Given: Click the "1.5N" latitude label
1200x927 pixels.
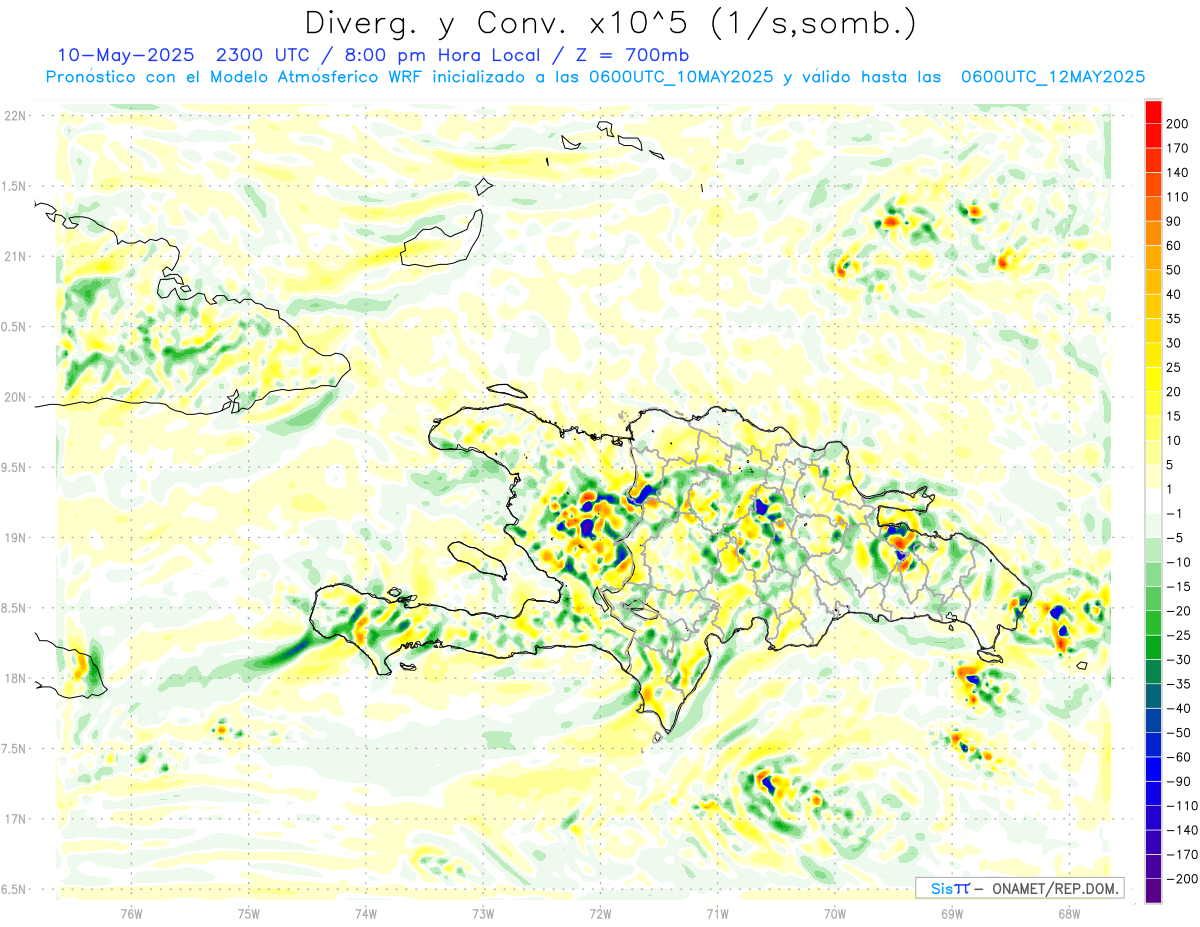Looking at the screenshot, I should (x=15, y=186).
